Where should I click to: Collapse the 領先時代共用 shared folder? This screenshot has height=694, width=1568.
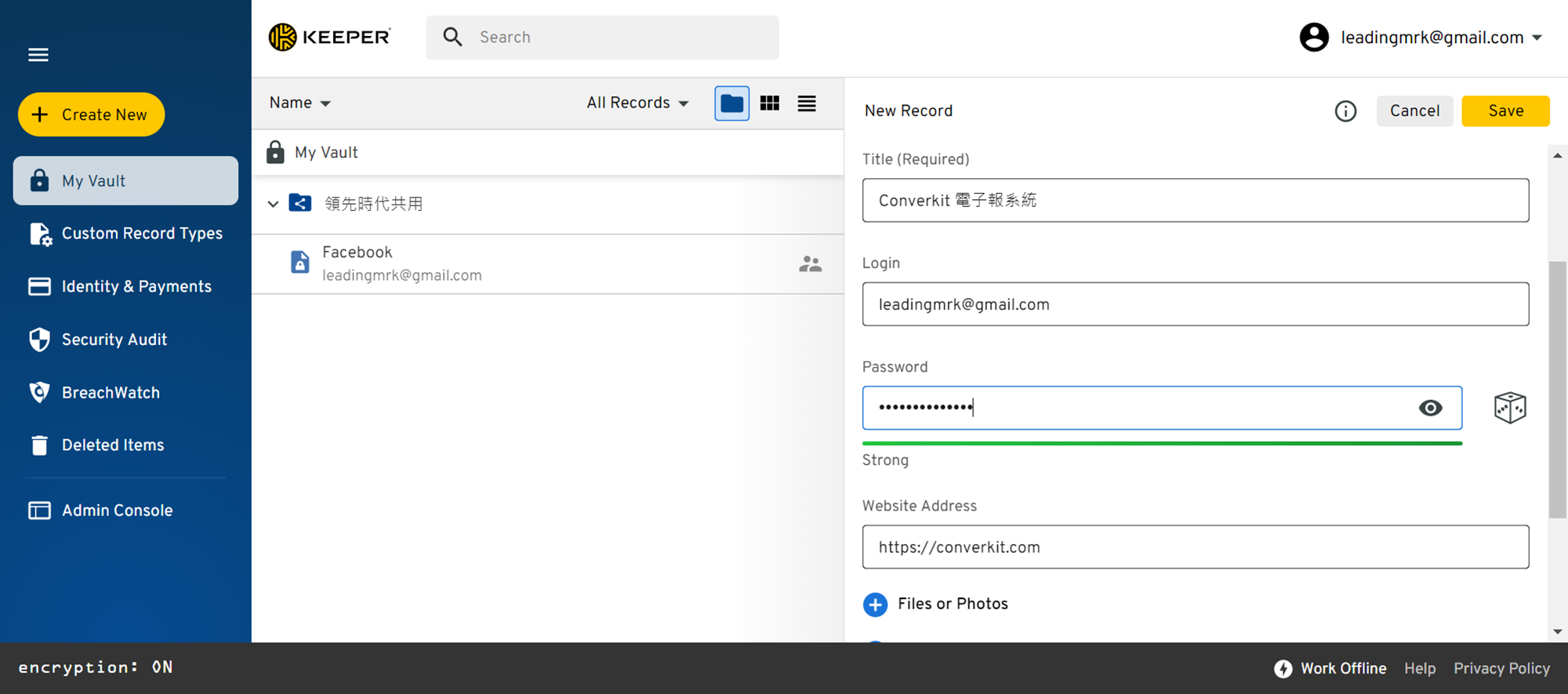point(273,204)
